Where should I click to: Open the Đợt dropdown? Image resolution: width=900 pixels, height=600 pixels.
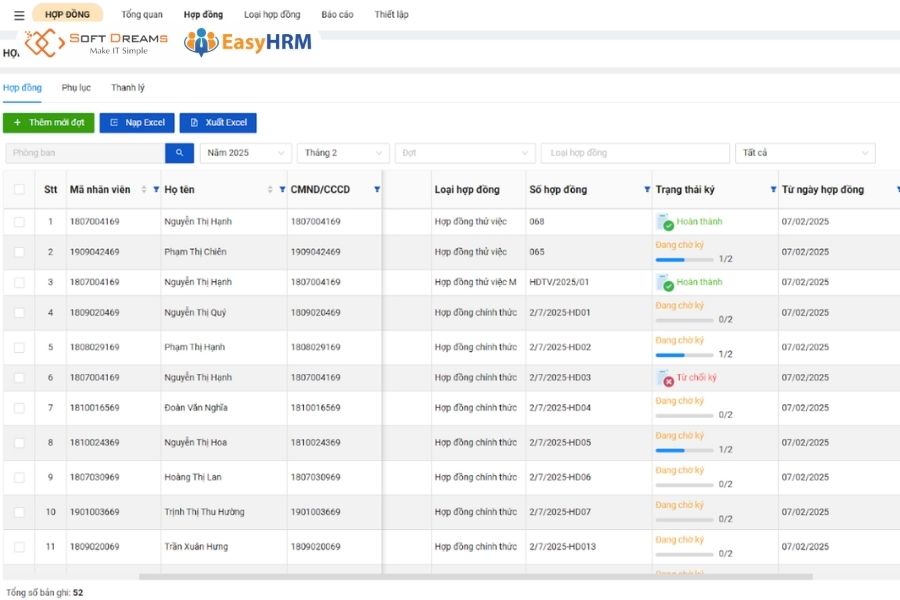tap(465, 153)
